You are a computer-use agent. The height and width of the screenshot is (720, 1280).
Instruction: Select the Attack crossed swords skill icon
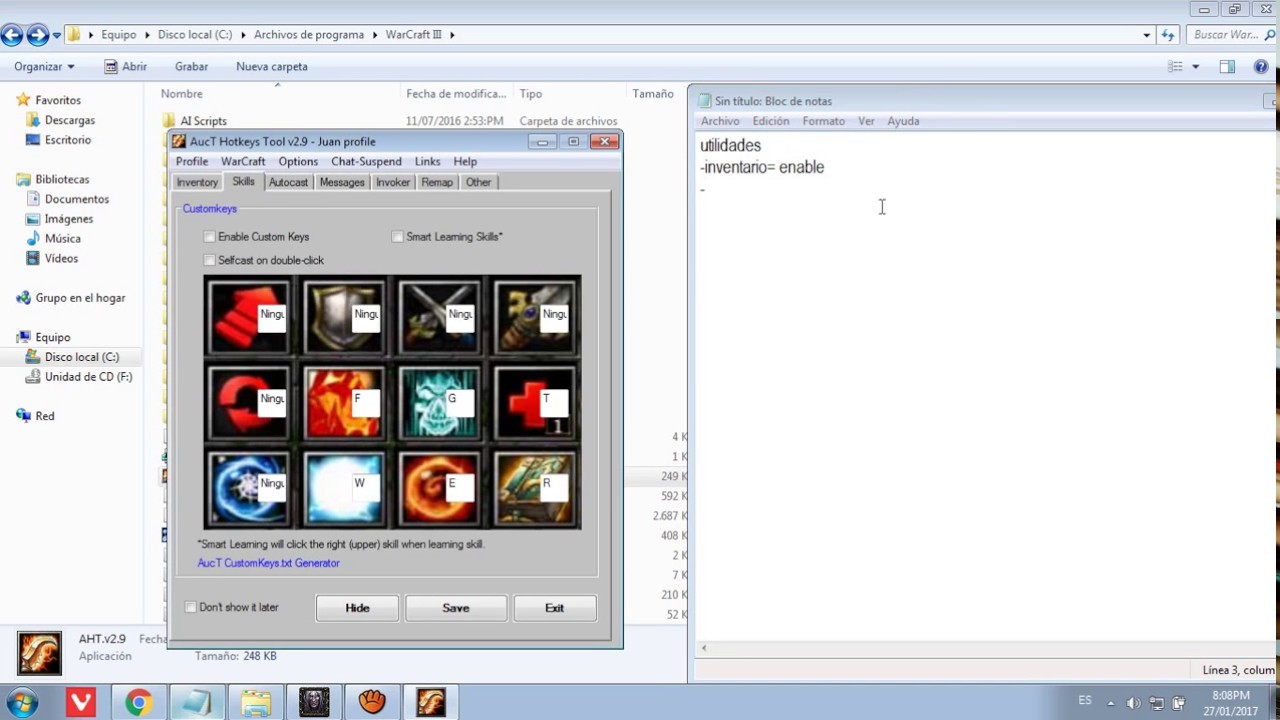[x=439, y=318]
